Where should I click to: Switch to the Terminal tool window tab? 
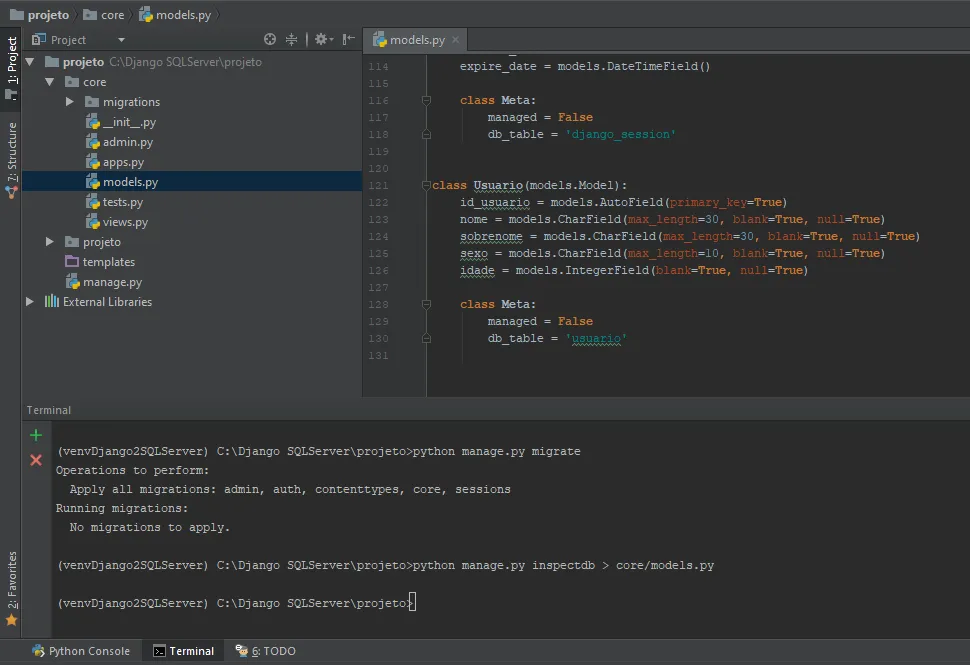[183, 651]
